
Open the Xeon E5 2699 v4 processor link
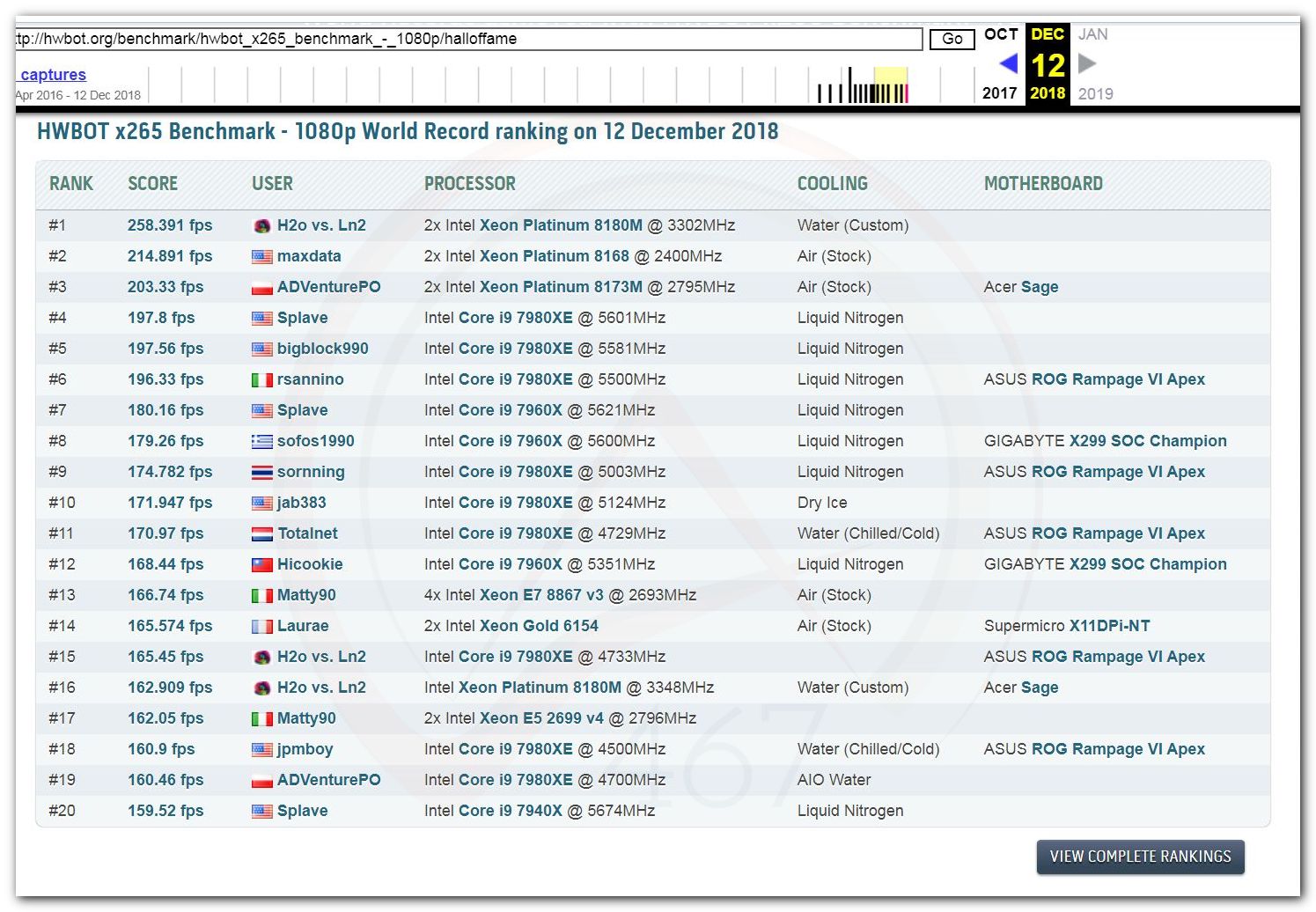541,718
